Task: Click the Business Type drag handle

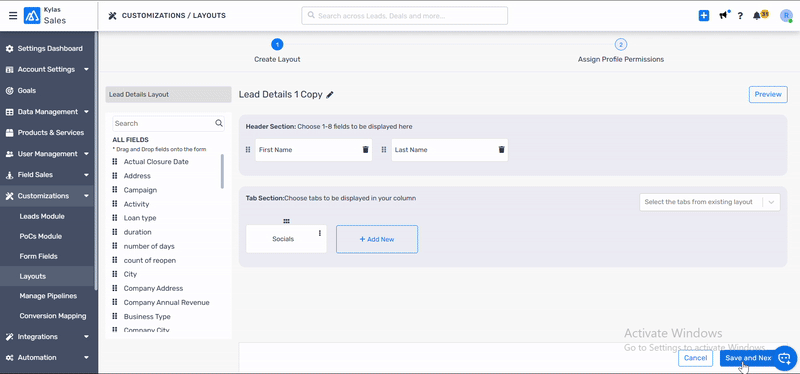Action: (115, 316)
